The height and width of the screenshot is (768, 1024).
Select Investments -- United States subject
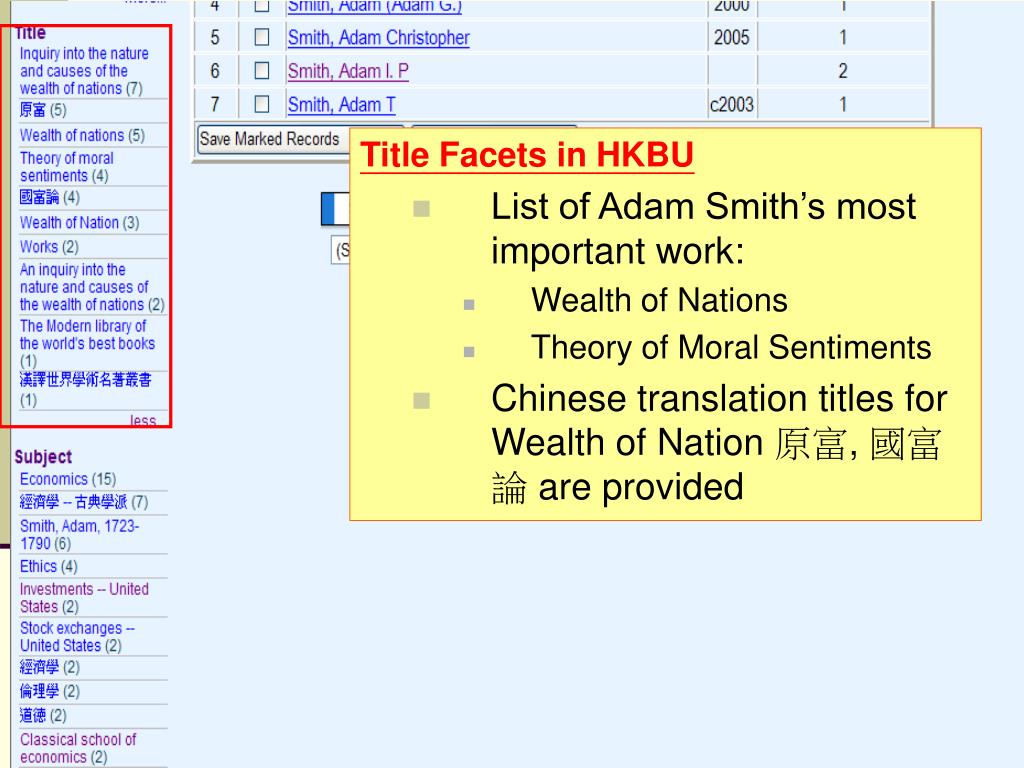(x=84, y=598)
